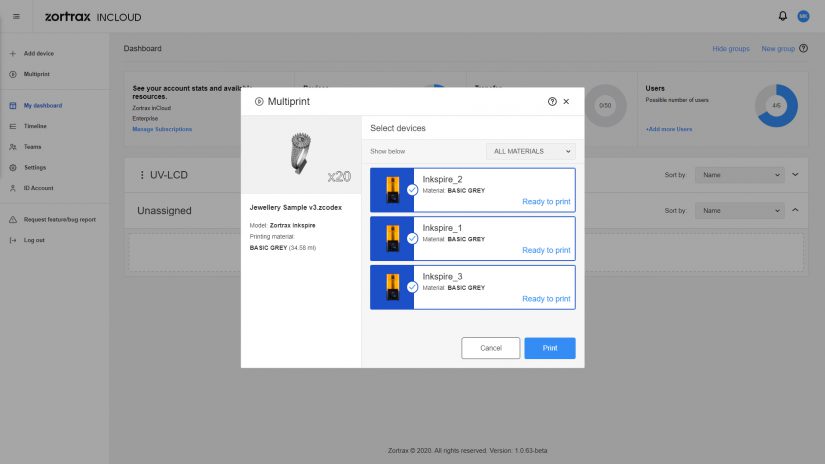Click Log out in sidebar
This screenshot has width=825, height=464.
(34, 240)
